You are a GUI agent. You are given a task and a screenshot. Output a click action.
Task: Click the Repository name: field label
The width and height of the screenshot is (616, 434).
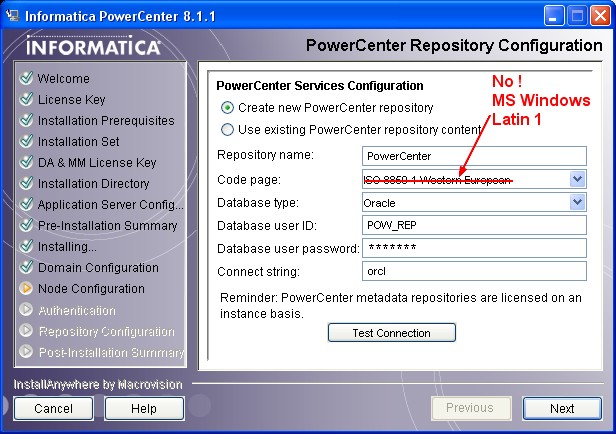tap(266, 155)
